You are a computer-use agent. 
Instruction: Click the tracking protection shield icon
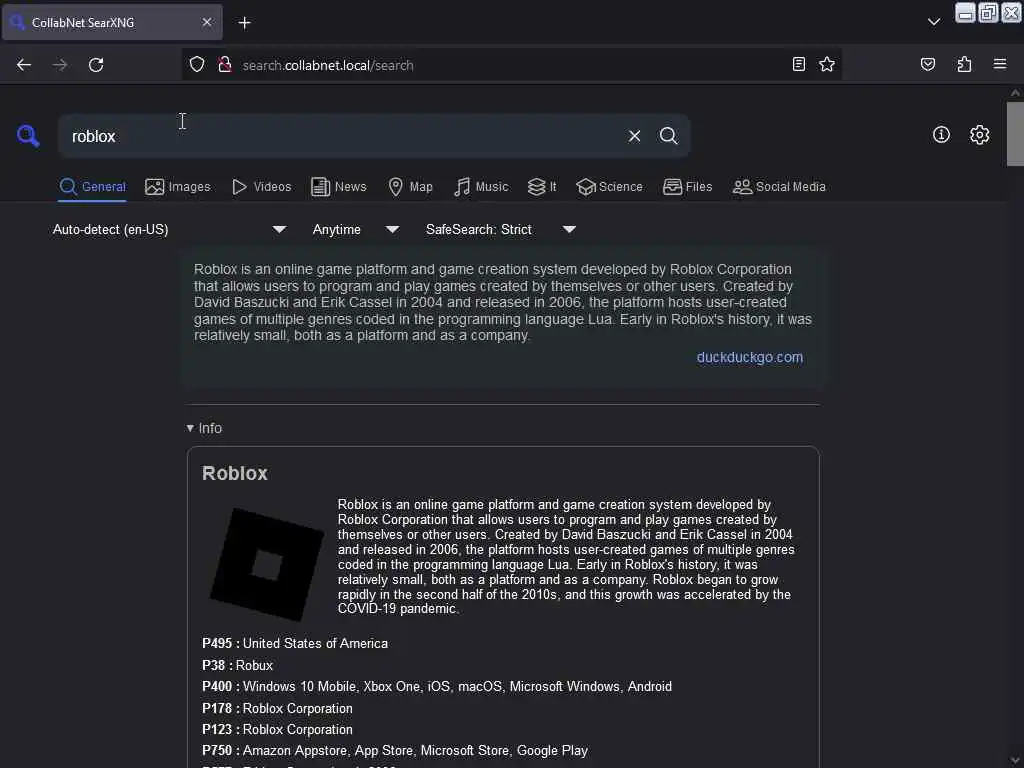tap(197, 65)
